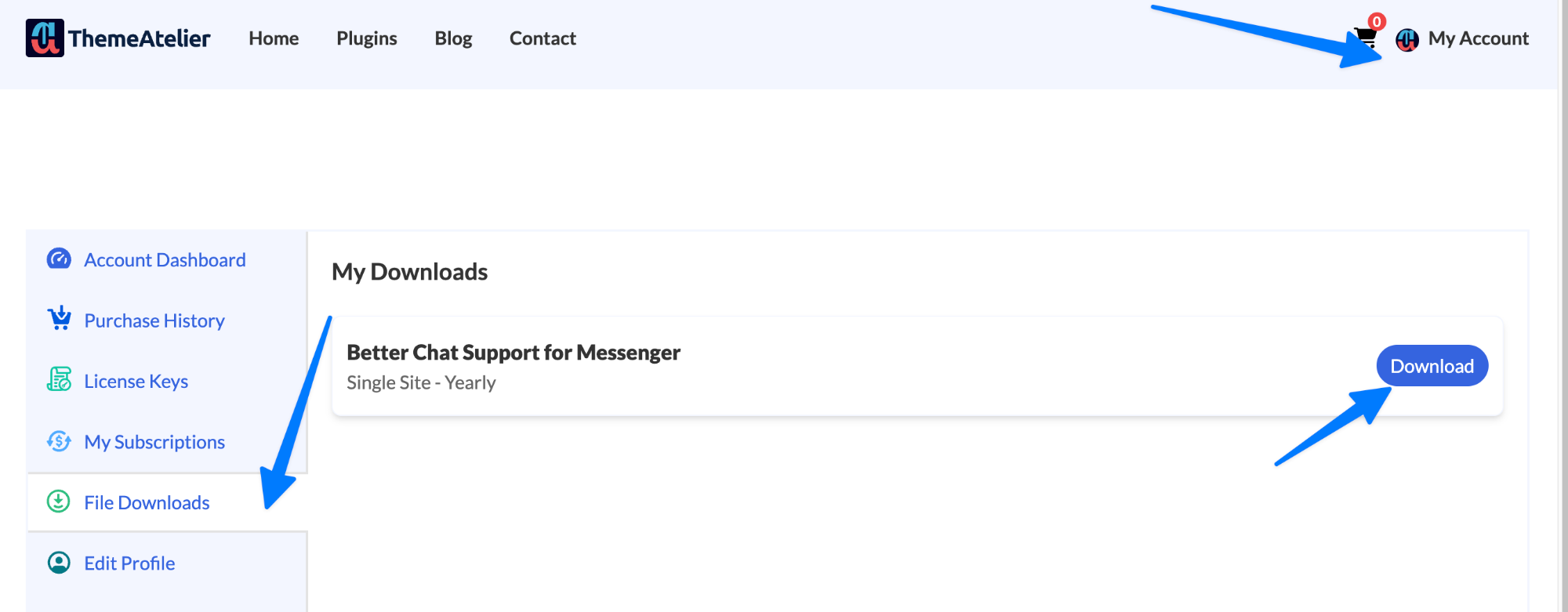1568x612 pixels.
Task: Click the My Subscriptions dollar-cycle icon
Action: click(x=59, y=441)
